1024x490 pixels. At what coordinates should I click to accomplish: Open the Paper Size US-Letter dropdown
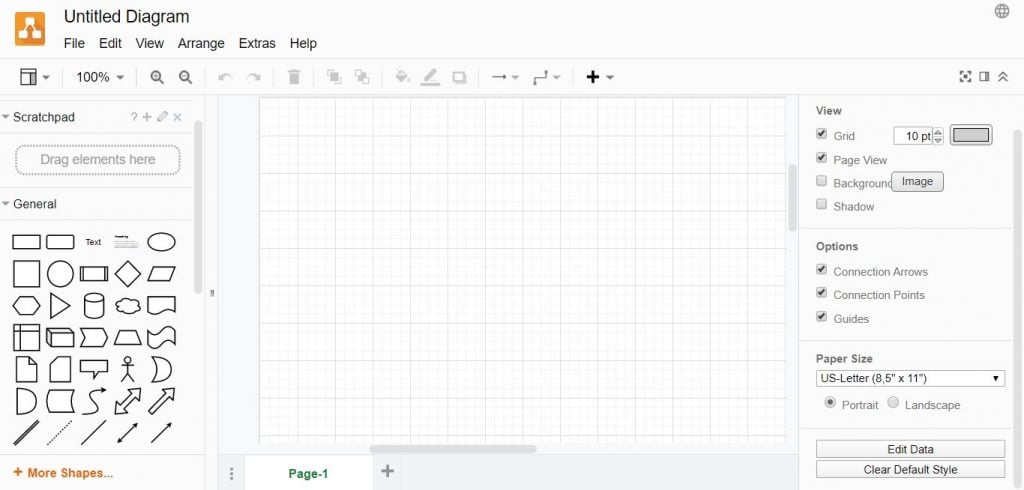pyautogui.click(x=910, y=378)
